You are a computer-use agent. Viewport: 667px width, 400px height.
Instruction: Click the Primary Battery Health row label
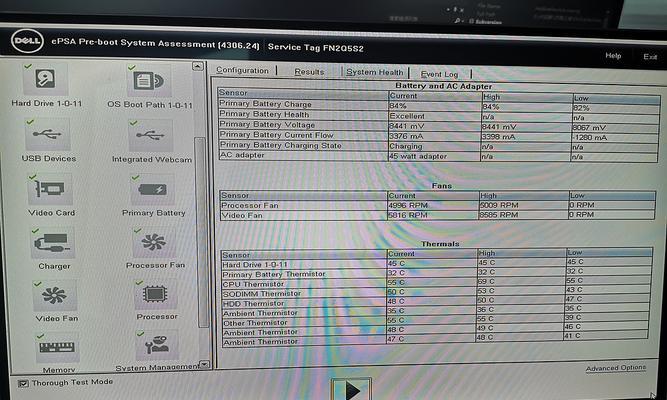264,114
